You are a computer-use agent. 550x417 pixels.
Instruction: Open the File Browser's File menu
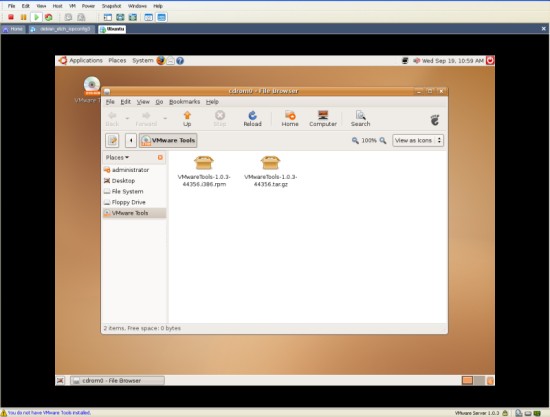[110, 102]
